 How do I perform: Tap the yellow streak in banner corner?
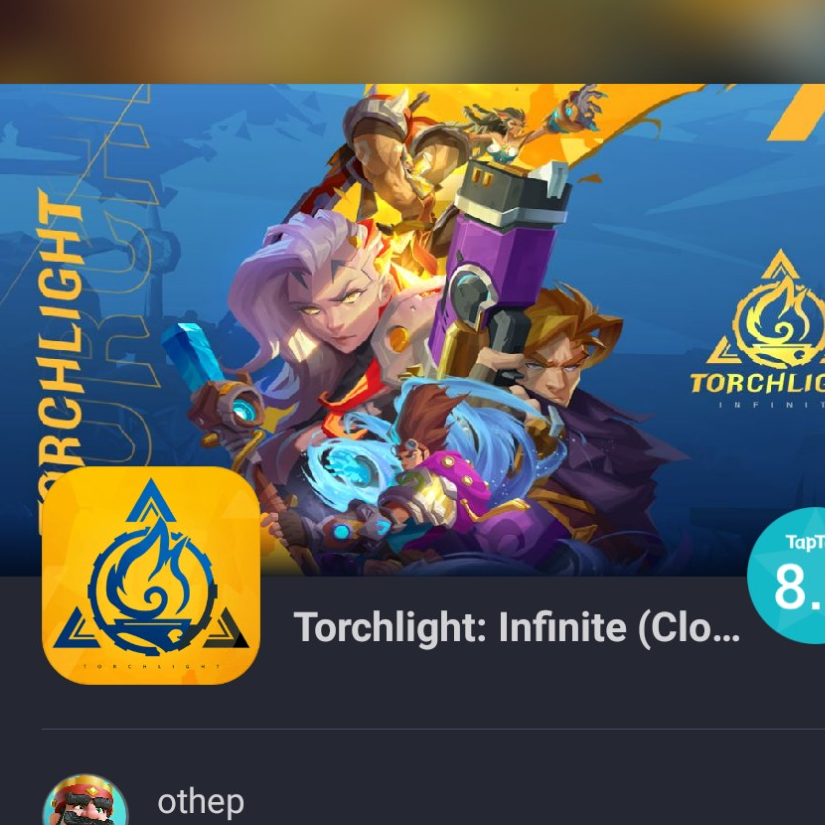[x=796, y=112]
